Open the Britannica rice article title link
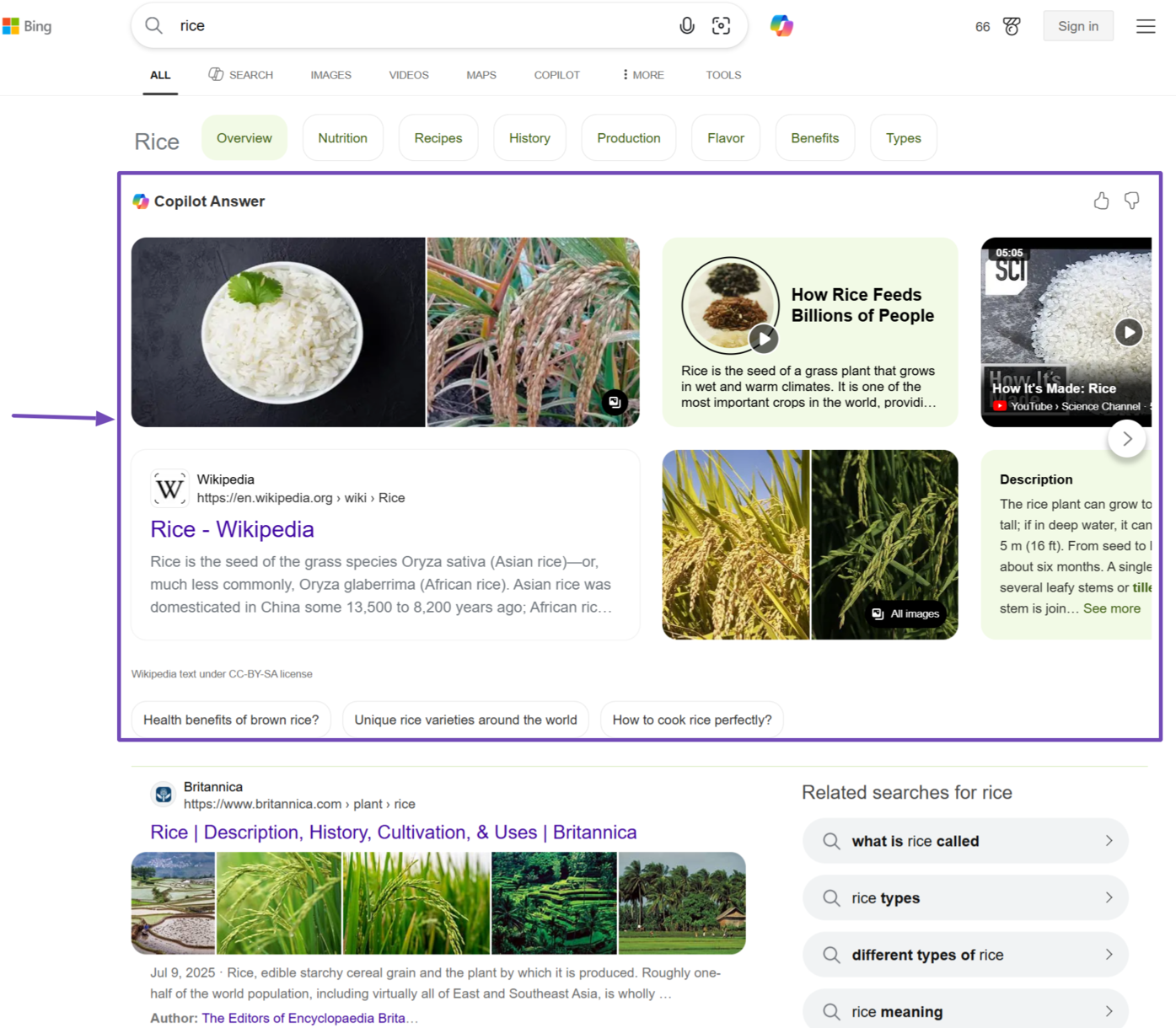Image resolution: width=1176 pixels, height=1028 pixels. coord(394,833)
